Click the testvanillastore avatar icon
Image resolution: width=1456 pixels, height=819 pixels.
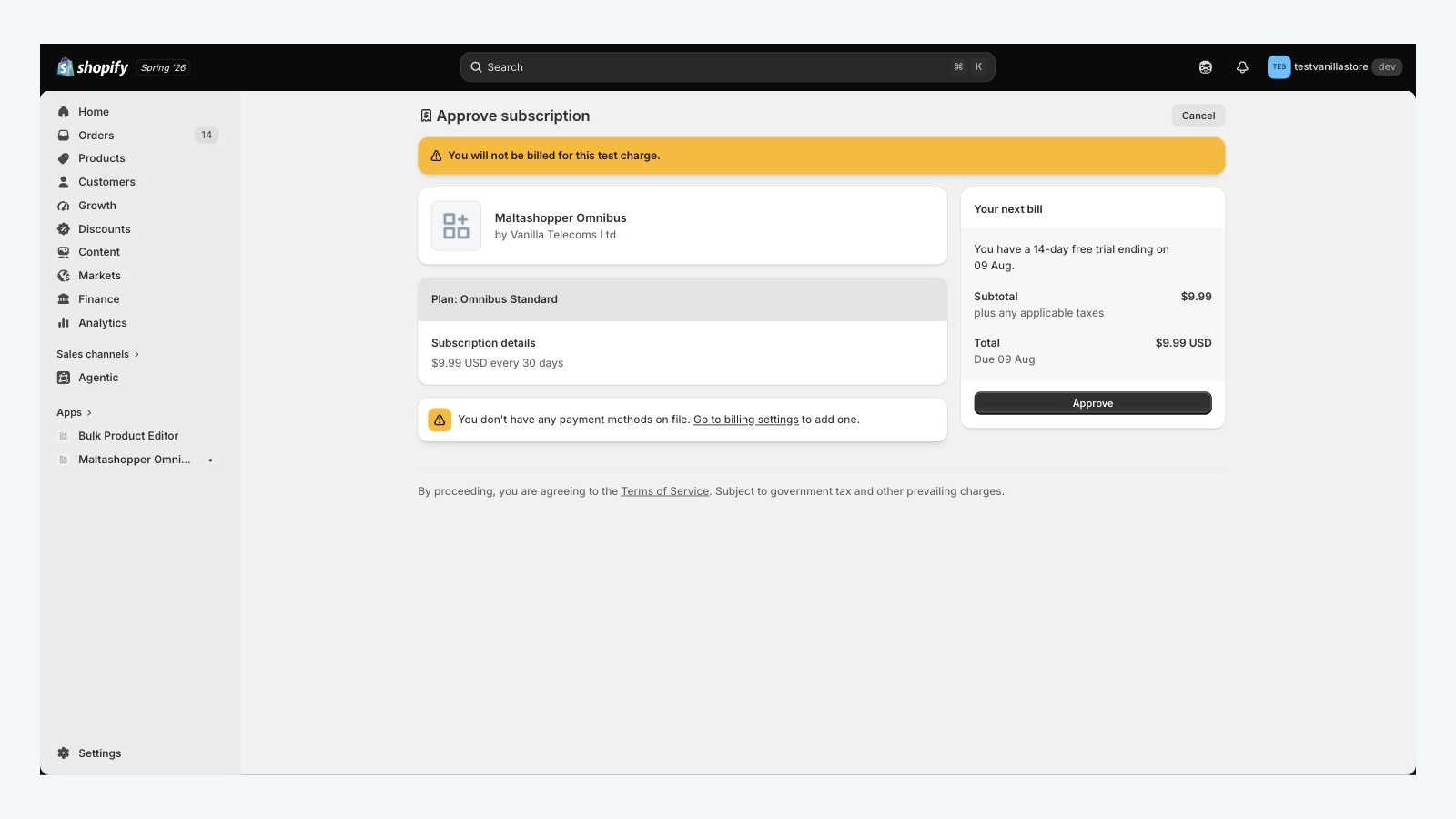tap(1279, 67)
